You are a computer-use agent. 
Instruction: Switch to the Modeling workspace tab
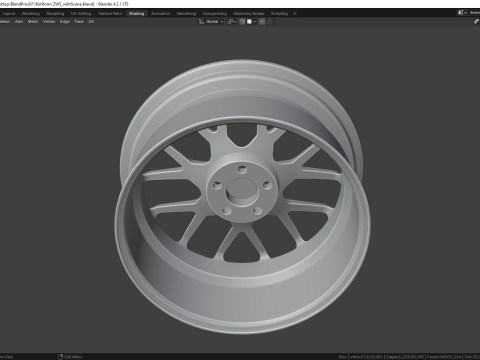(x=31, y=14)
